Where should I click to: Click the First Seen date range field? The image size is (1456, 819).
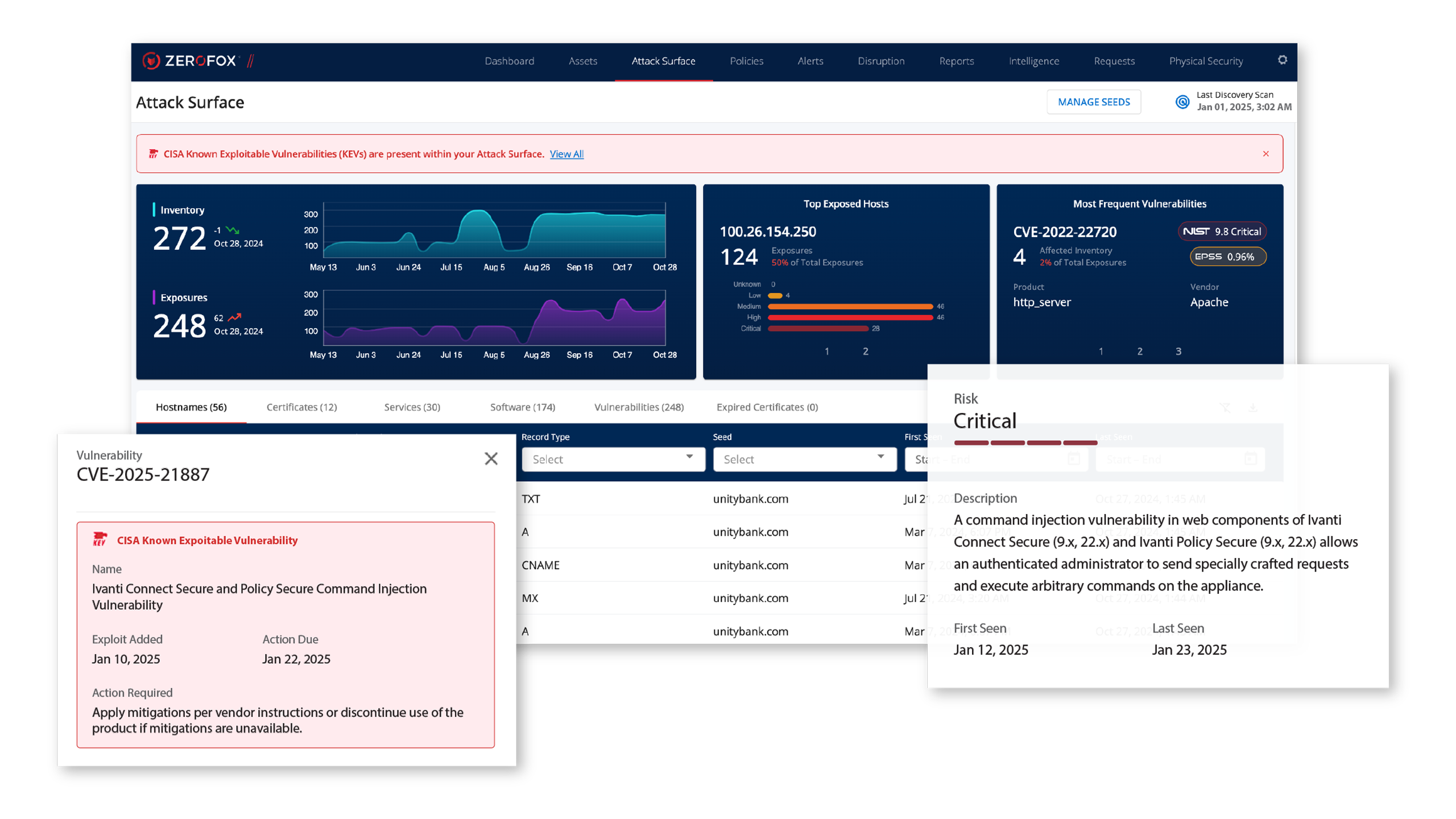pos(995,459)
